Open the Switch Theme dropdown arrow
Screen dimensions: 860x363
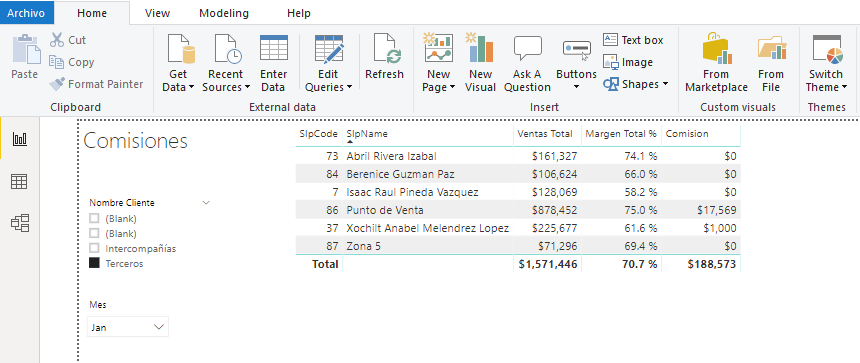844,87
